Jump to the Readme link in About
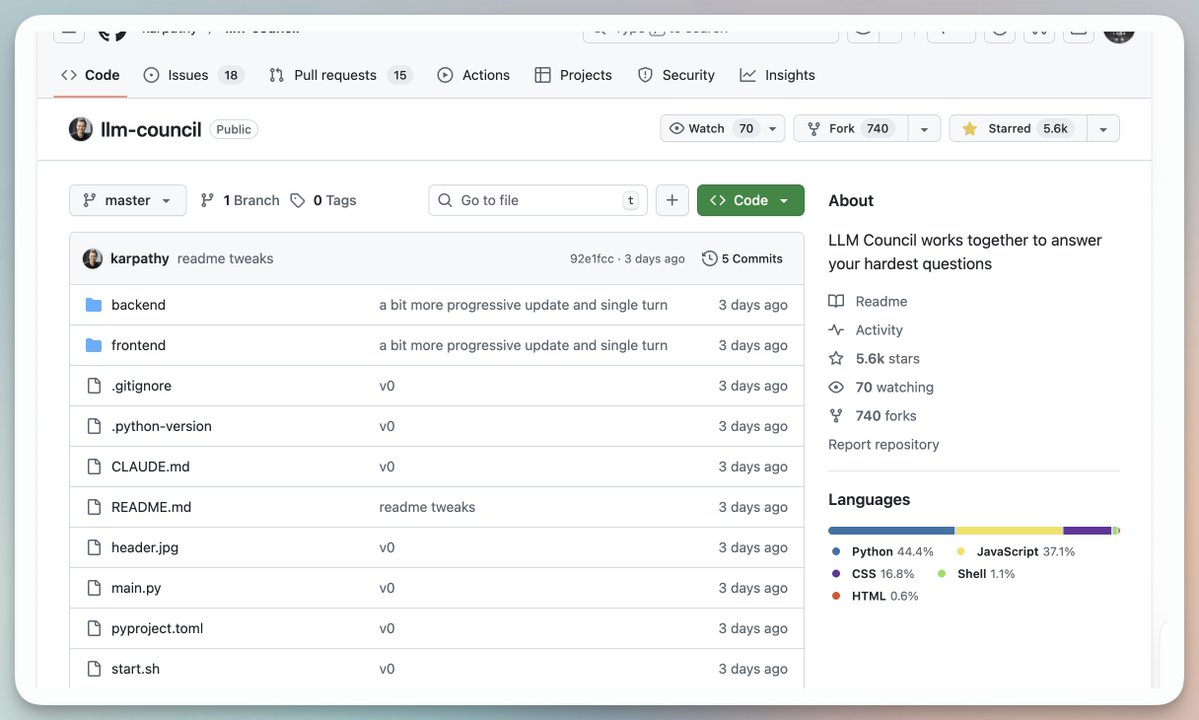Screen dimensions: 1199x720 [868, 301]
